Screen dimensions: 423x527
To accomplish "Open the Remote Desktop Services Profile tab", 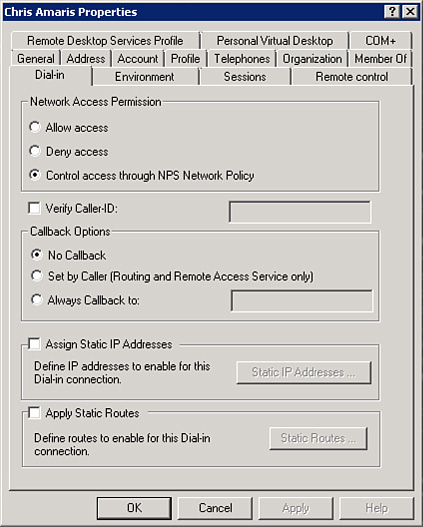I will click(x=105, y=41).
